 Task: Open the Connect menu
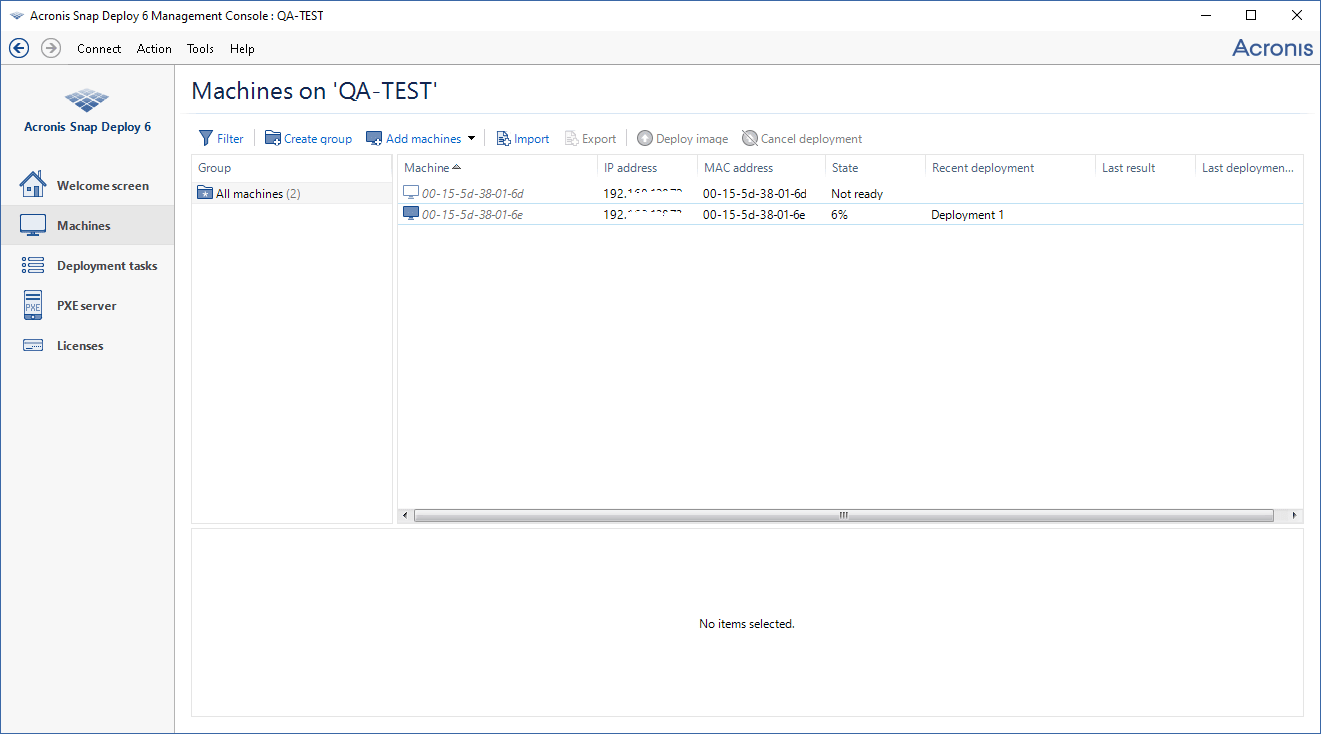point(99,48)
